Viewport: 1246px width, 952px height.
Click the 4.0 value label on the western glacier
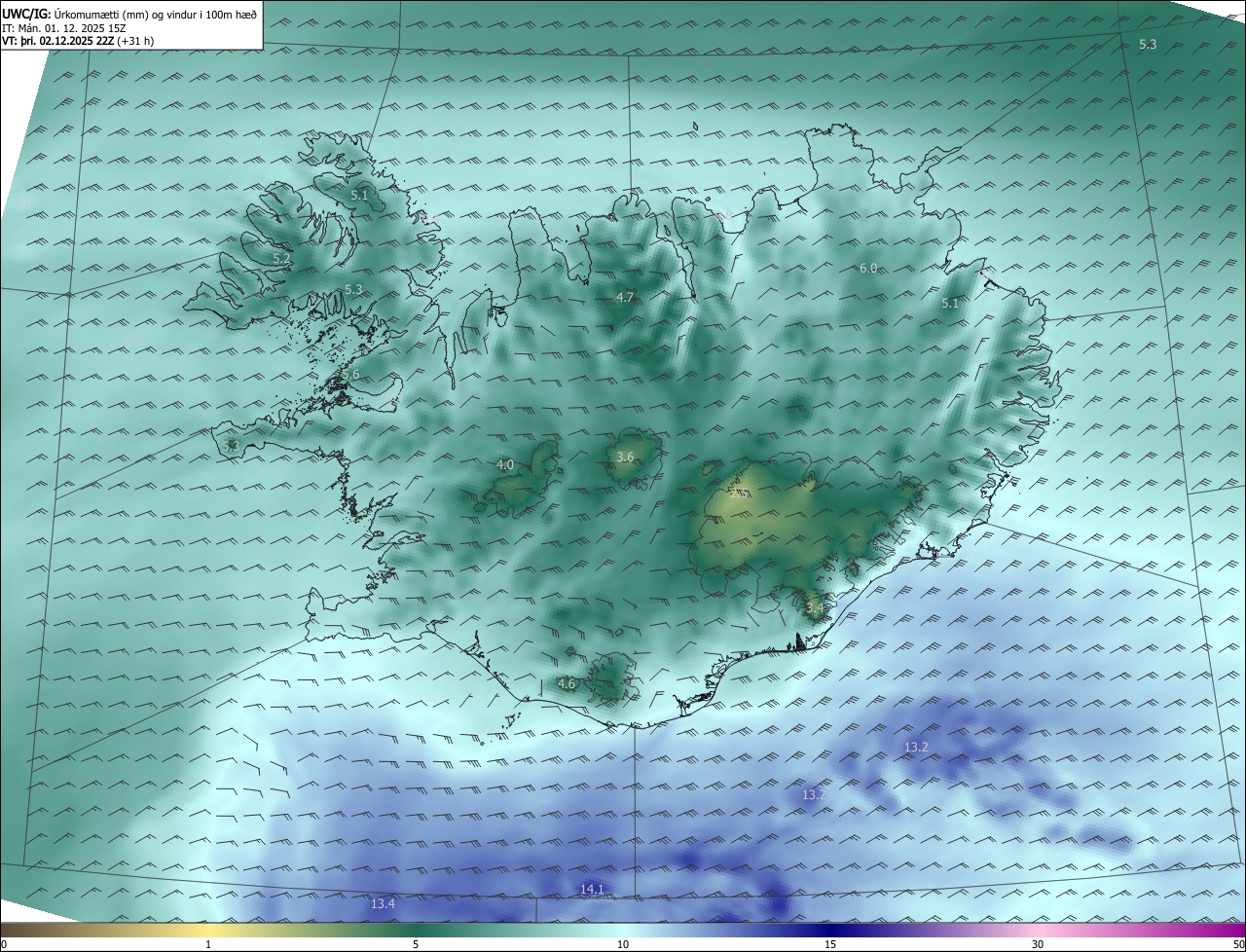point(505,465)
